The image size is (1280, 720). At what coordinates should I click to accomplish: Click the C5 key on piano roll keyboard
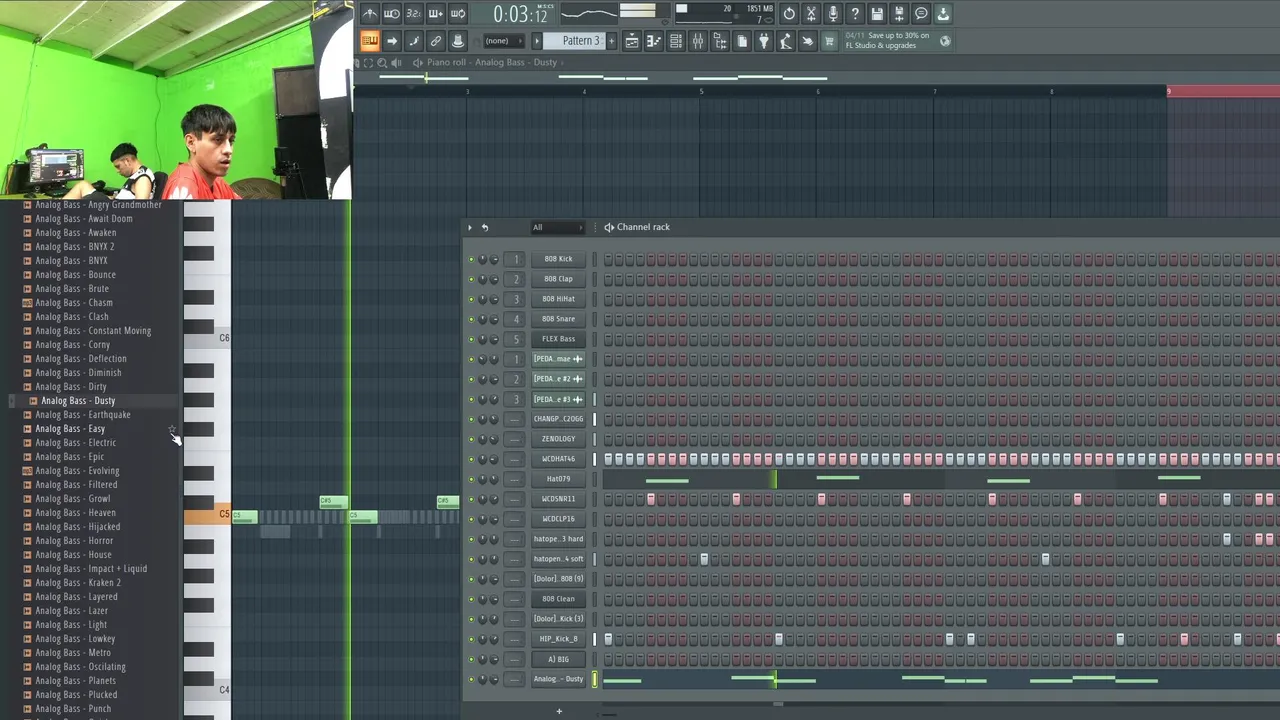coord(207,515)
